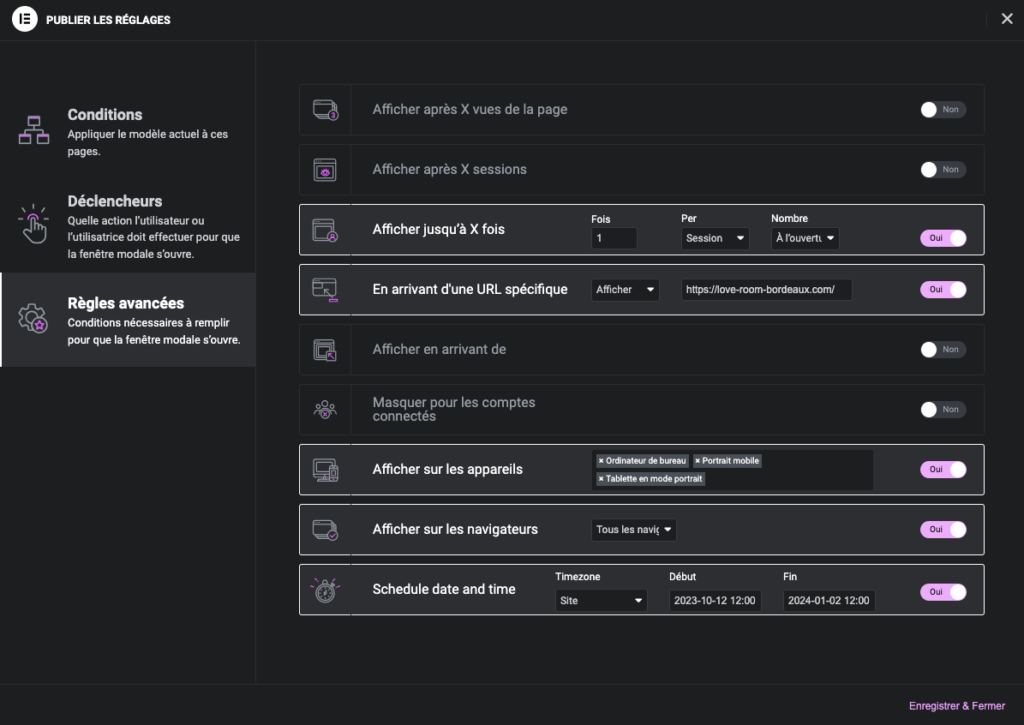Click the specific URL rule icon
1024x725 pixels.
point(325,289)
